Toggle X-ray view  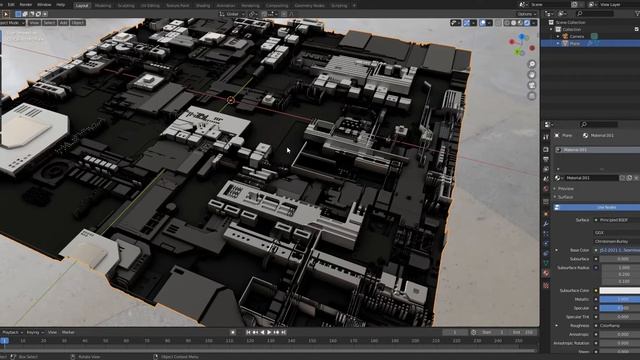click(x=498, y=23)
